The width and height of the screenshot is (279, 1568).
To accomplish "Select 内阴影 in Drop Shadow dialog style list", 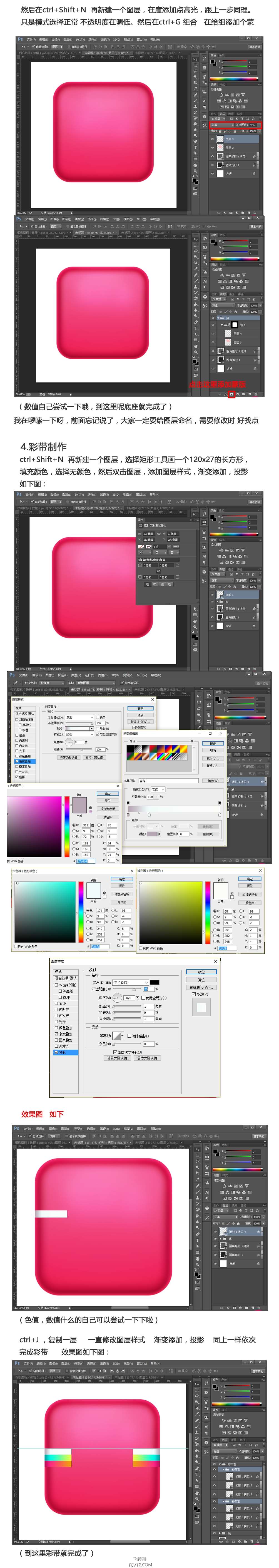I will [x=64, y=1009].
